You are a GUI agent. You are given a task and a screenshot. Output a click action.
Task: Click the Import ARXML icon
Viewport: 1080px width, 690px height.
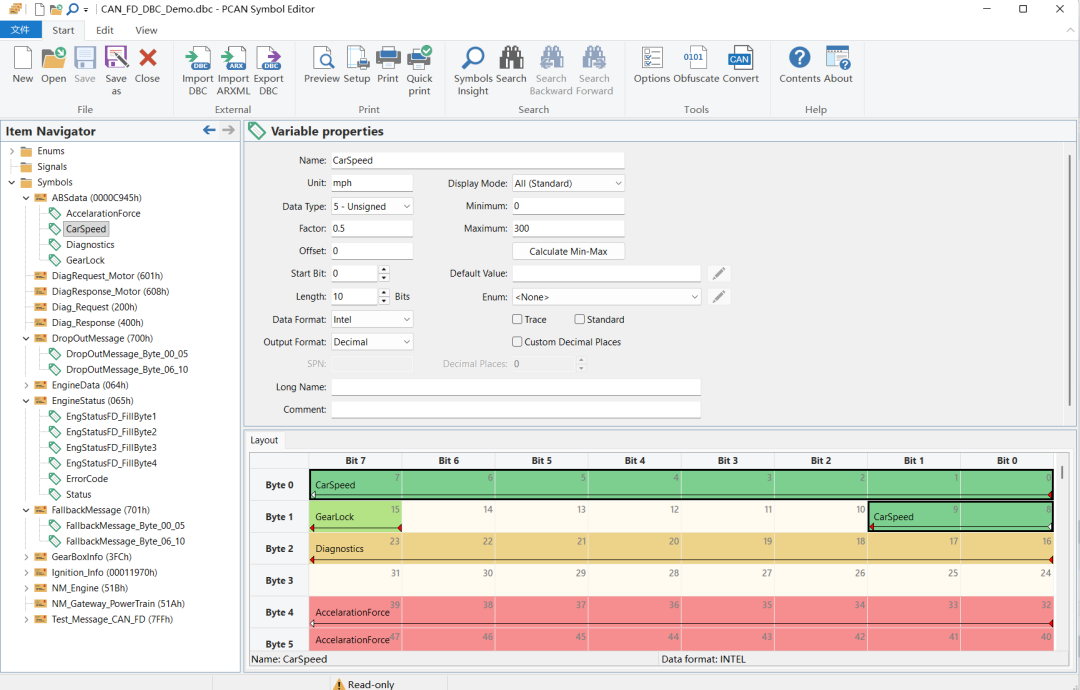[234, 63]
